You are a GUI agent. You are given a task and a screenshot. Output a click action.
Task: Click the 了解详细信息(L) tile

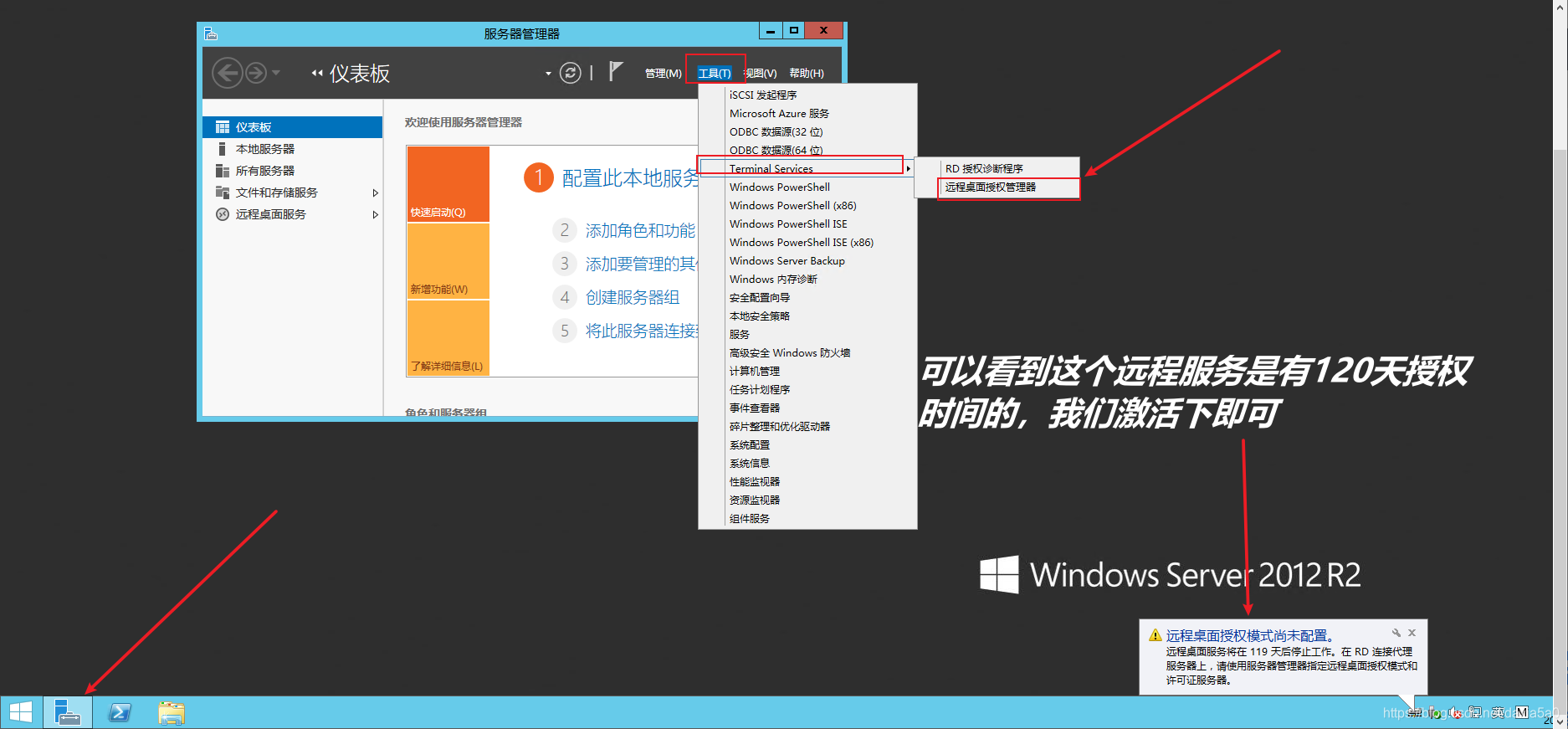(448, 338)
